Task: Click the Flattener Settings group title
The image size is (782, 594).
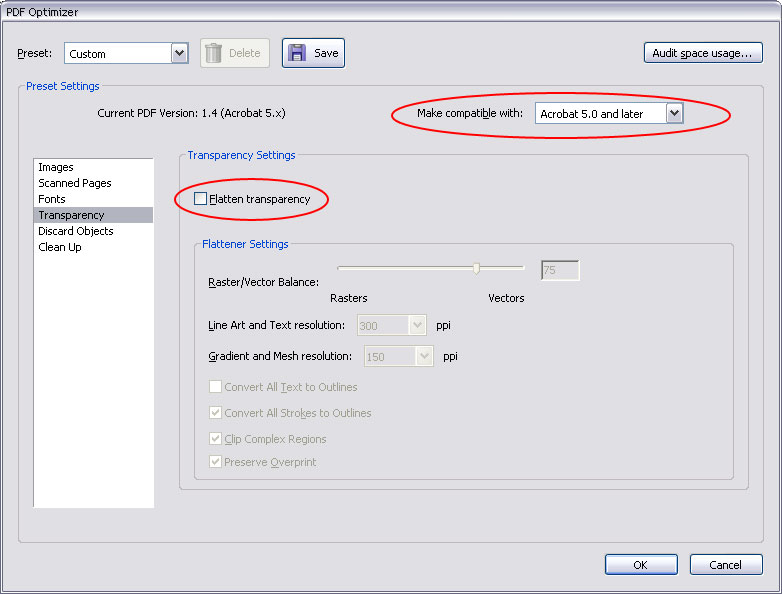Action: 245,244
